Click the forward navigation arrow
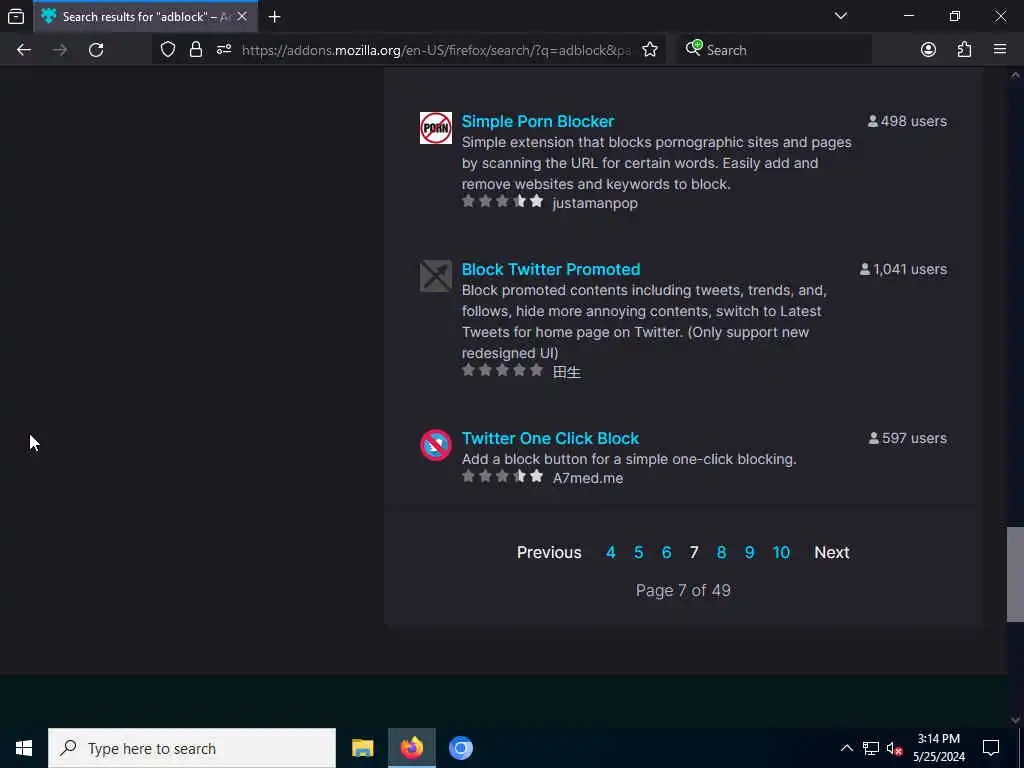1024x768 pixels. point(60,50)
